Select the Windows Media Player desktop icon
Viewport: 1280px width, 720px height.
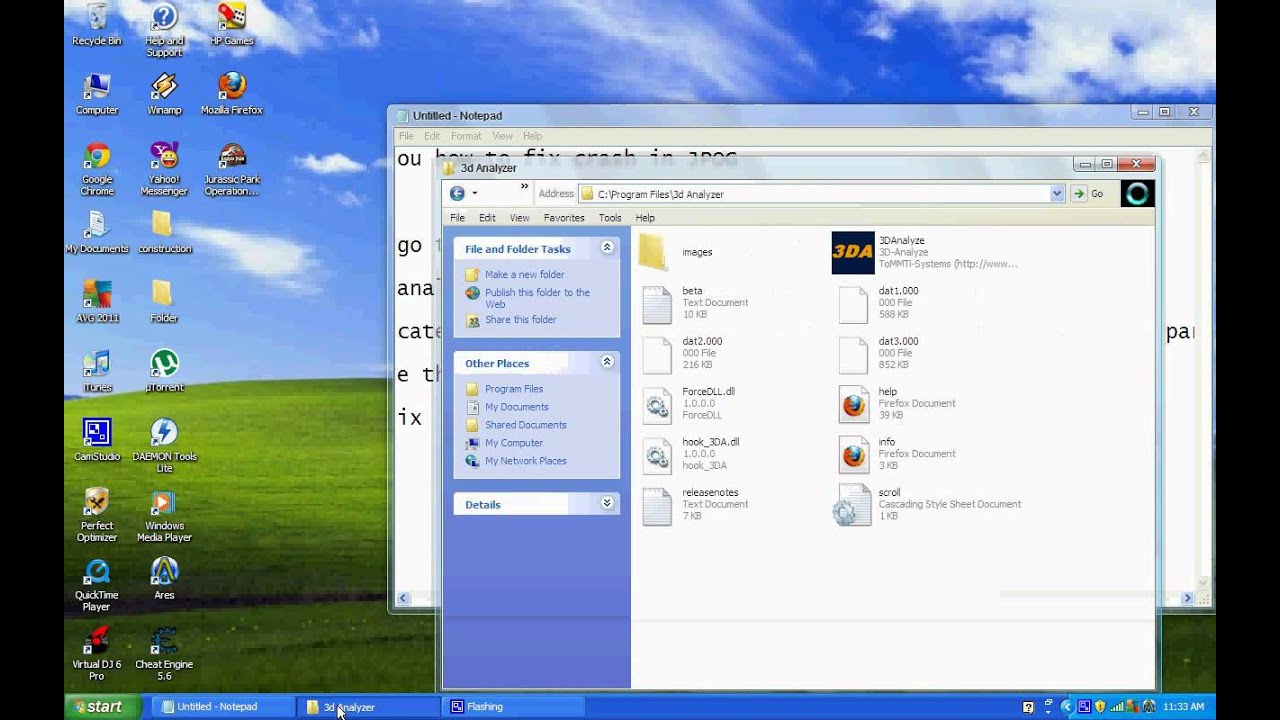click(x=164, y=502)
